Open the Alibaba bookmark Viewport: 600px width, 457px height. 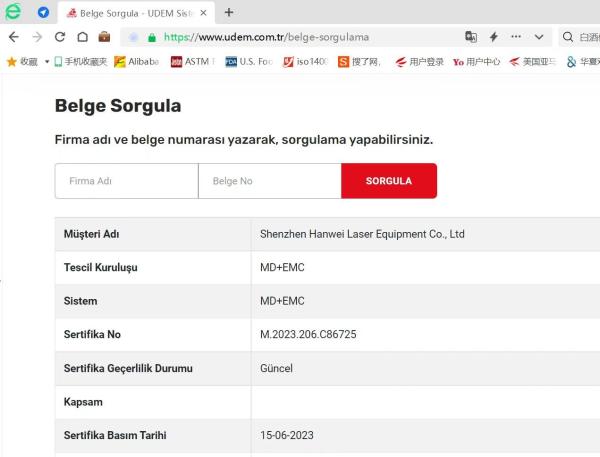[137, 62]
